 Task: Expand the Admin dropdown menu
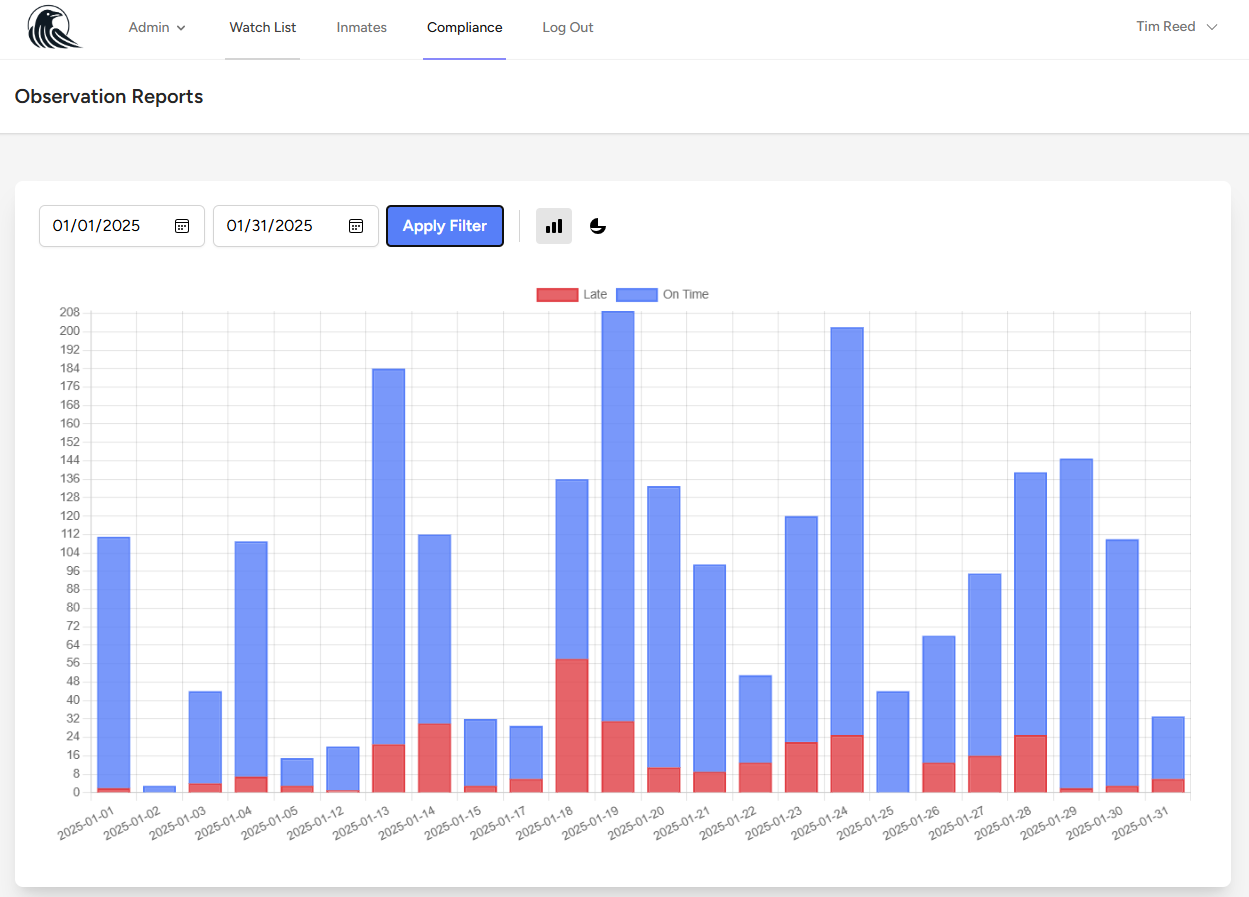[157, 28]
